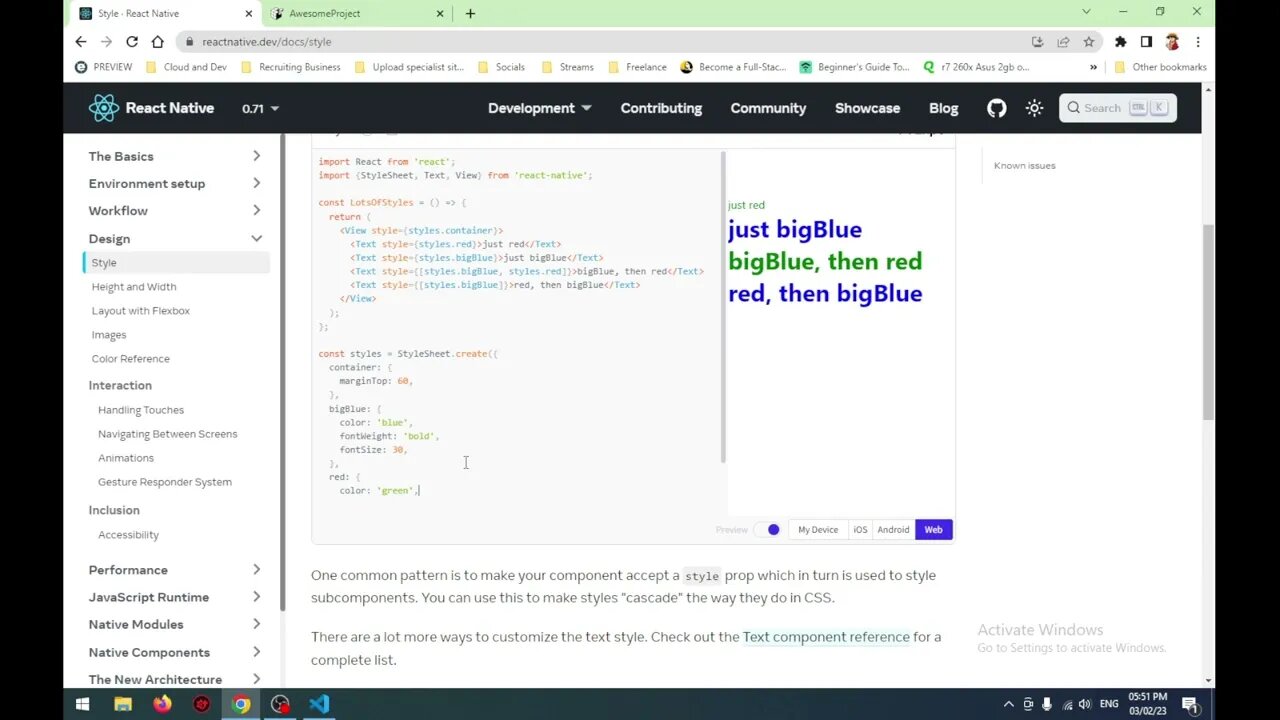
Task: Open the Development menu dropdown
Action: pyautogui.click(x=540, y=108)
